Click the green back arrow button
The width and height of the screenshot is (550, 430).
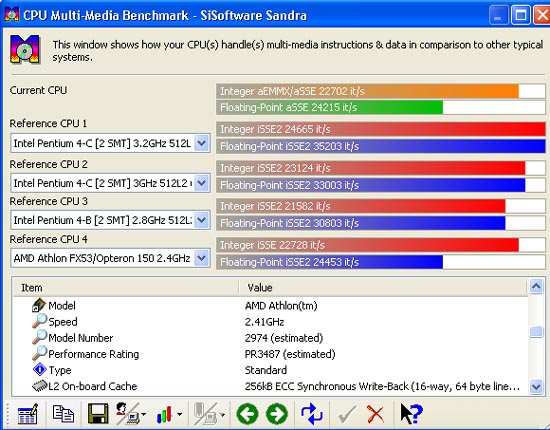coord(247,414)
